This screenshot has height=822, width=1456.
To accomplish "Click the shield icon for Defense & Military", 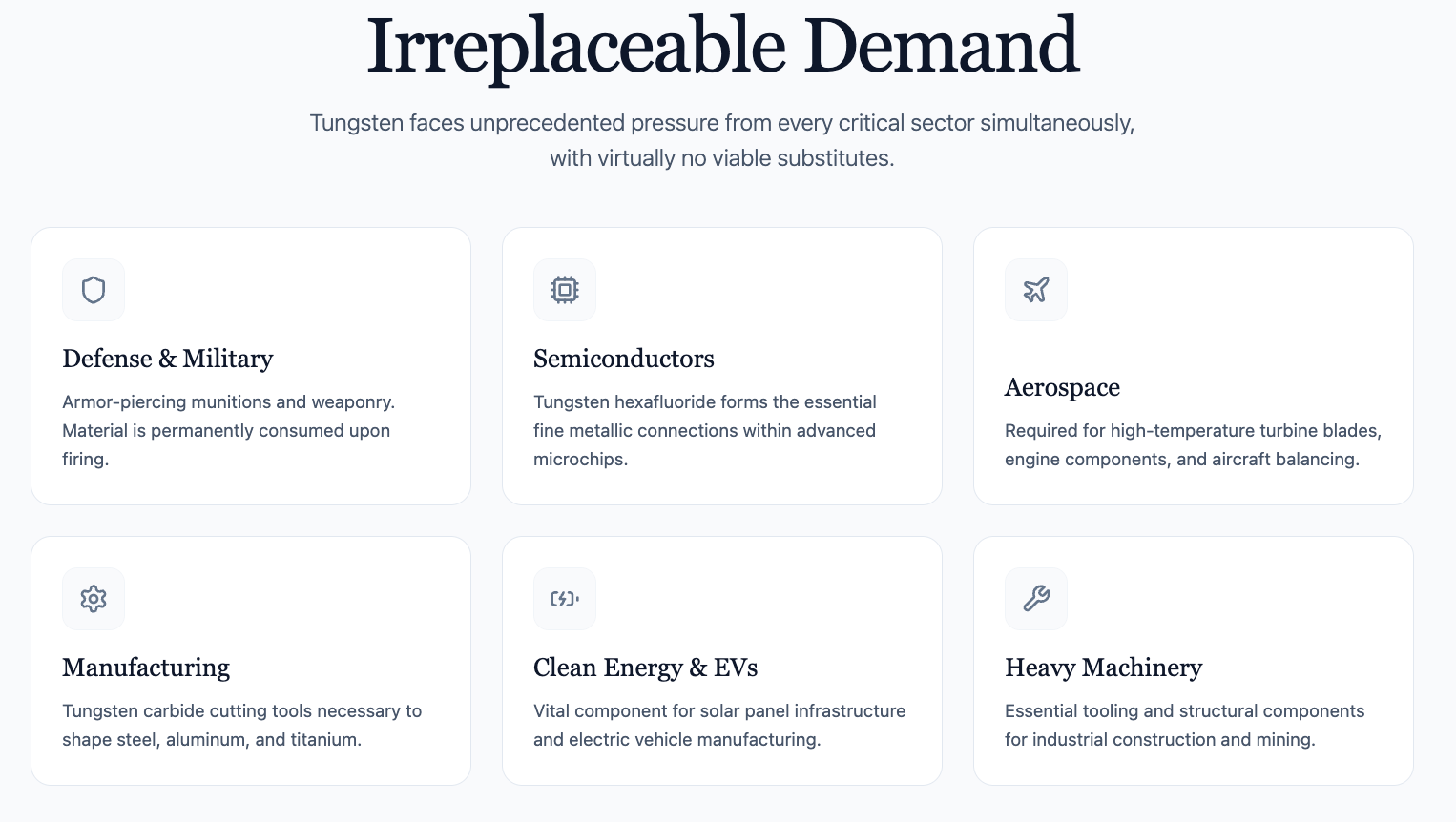I will click(x=94, y=290).
